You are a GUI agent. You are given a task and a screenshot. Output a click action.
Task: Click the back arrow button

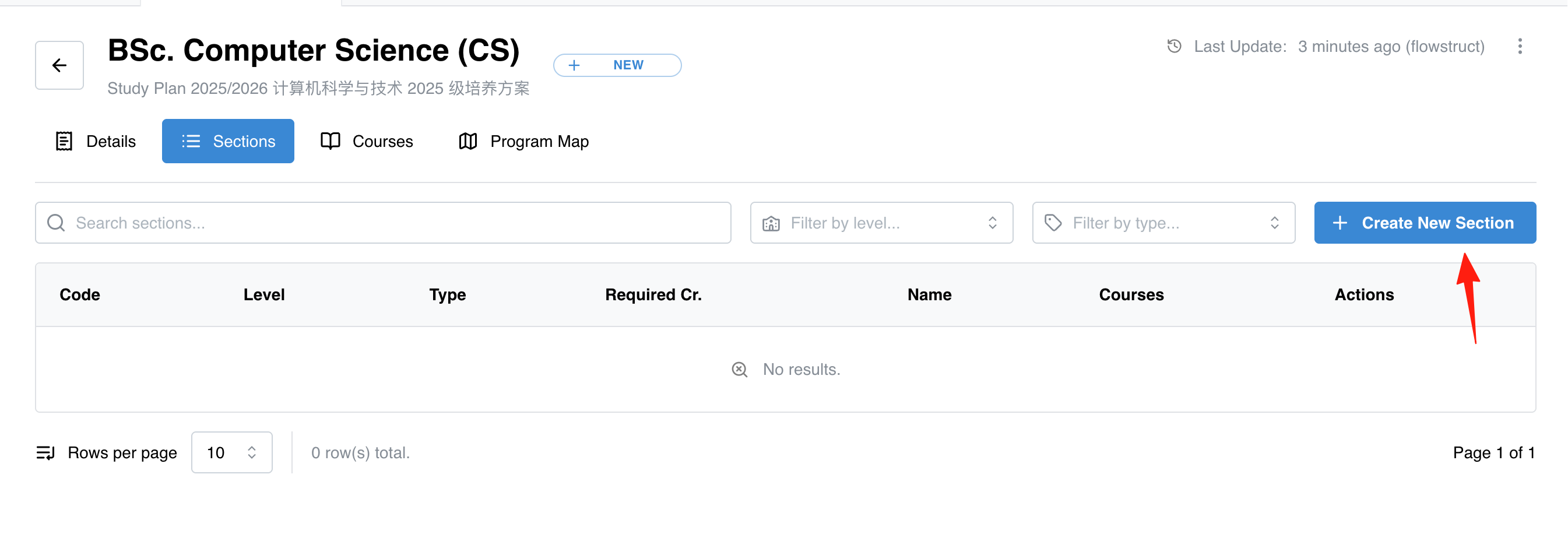(x=59, y=65)
